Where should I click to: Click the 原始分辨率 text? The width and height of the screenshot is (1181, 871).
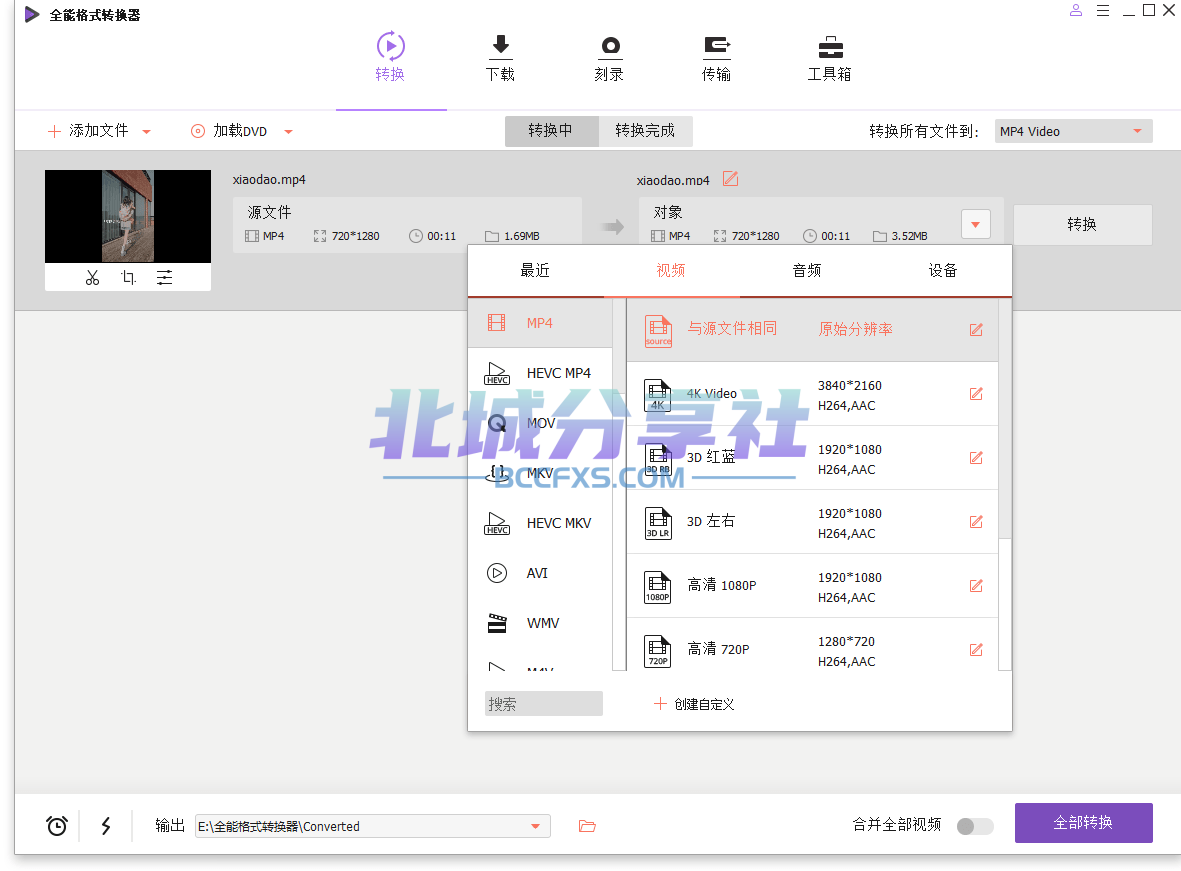[855, 329]
